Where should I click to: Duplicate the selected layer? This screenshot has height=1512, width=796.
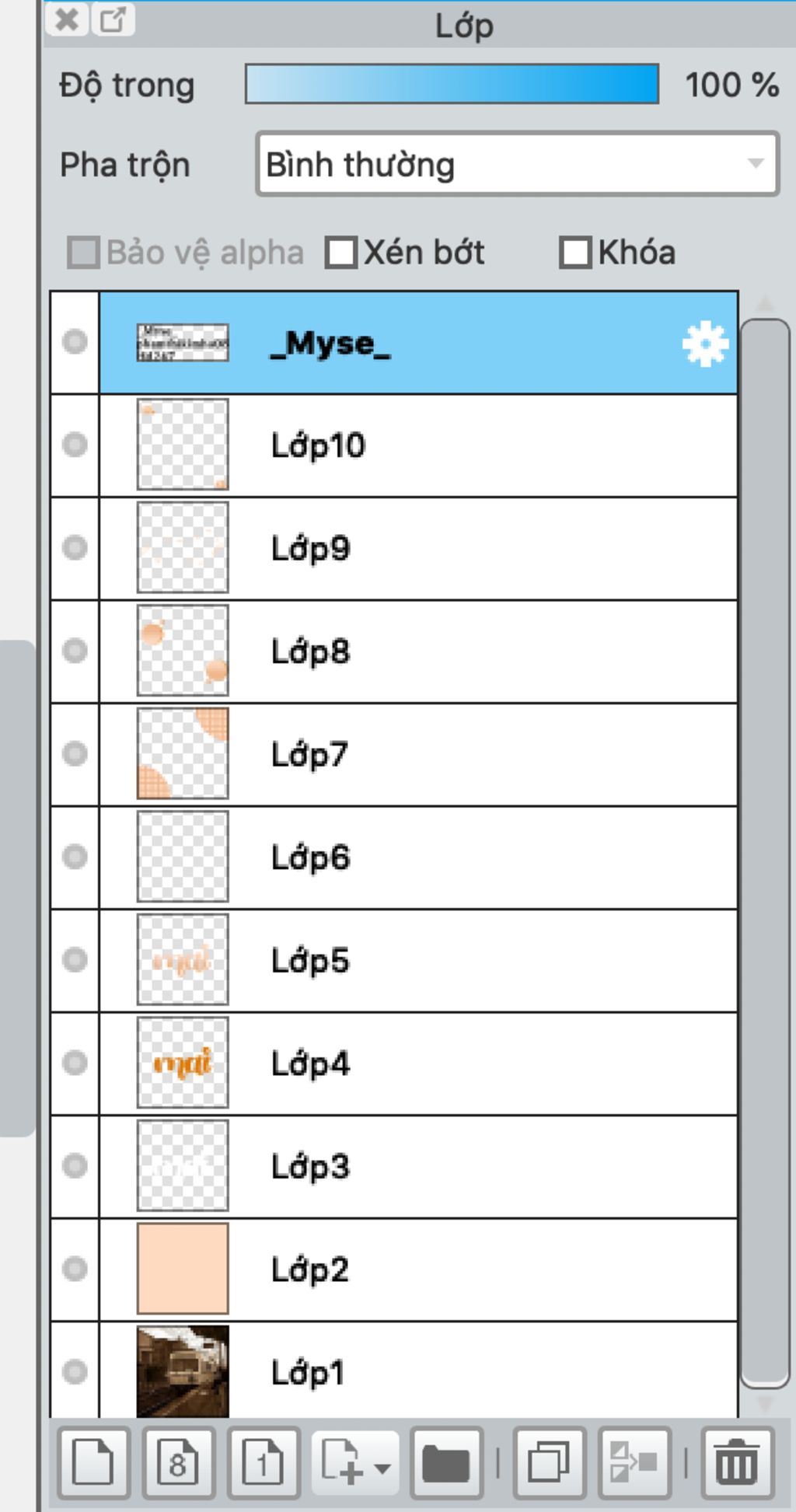549,1463
